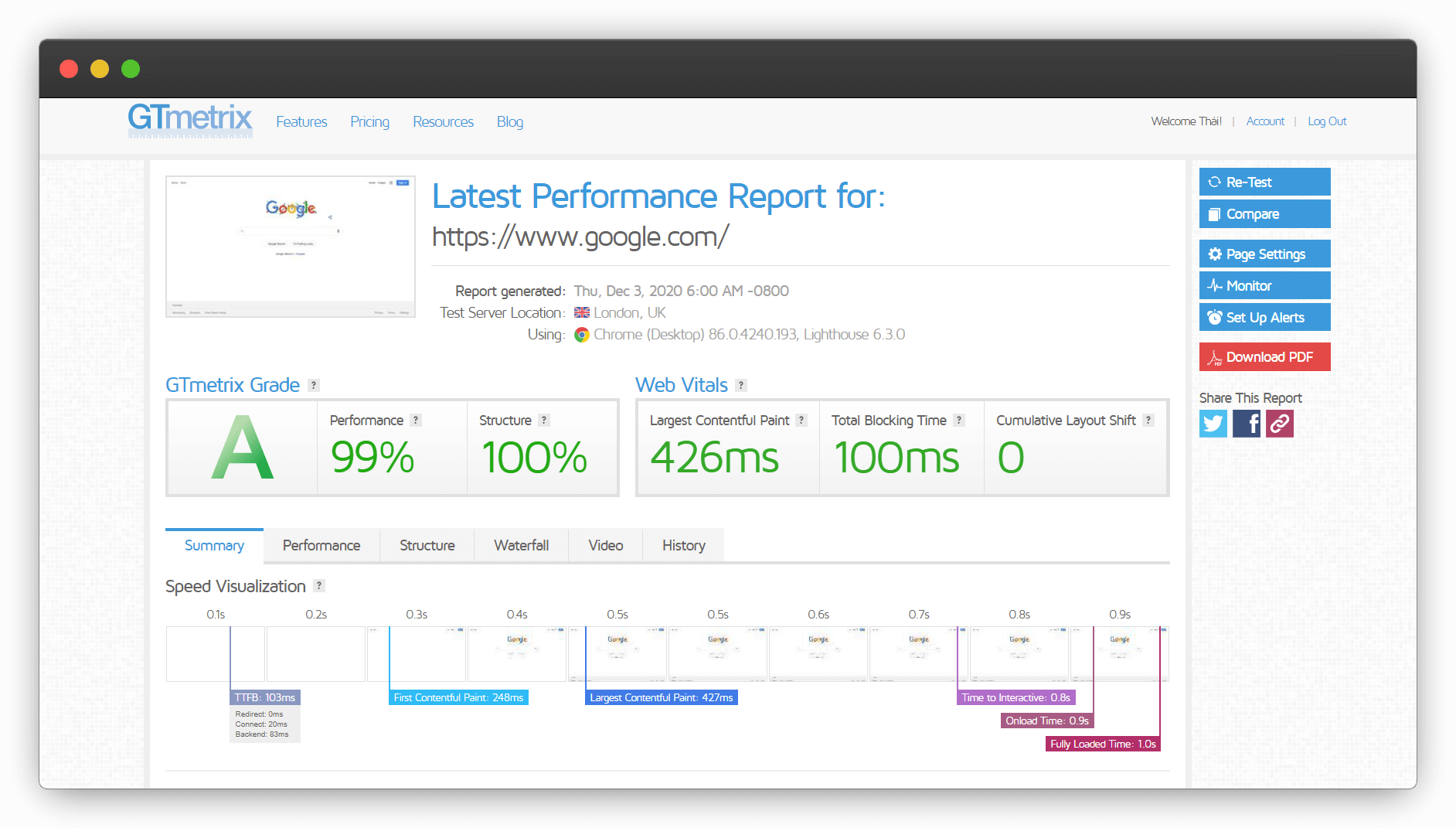Open the Features menu link

tap(301, 122)
